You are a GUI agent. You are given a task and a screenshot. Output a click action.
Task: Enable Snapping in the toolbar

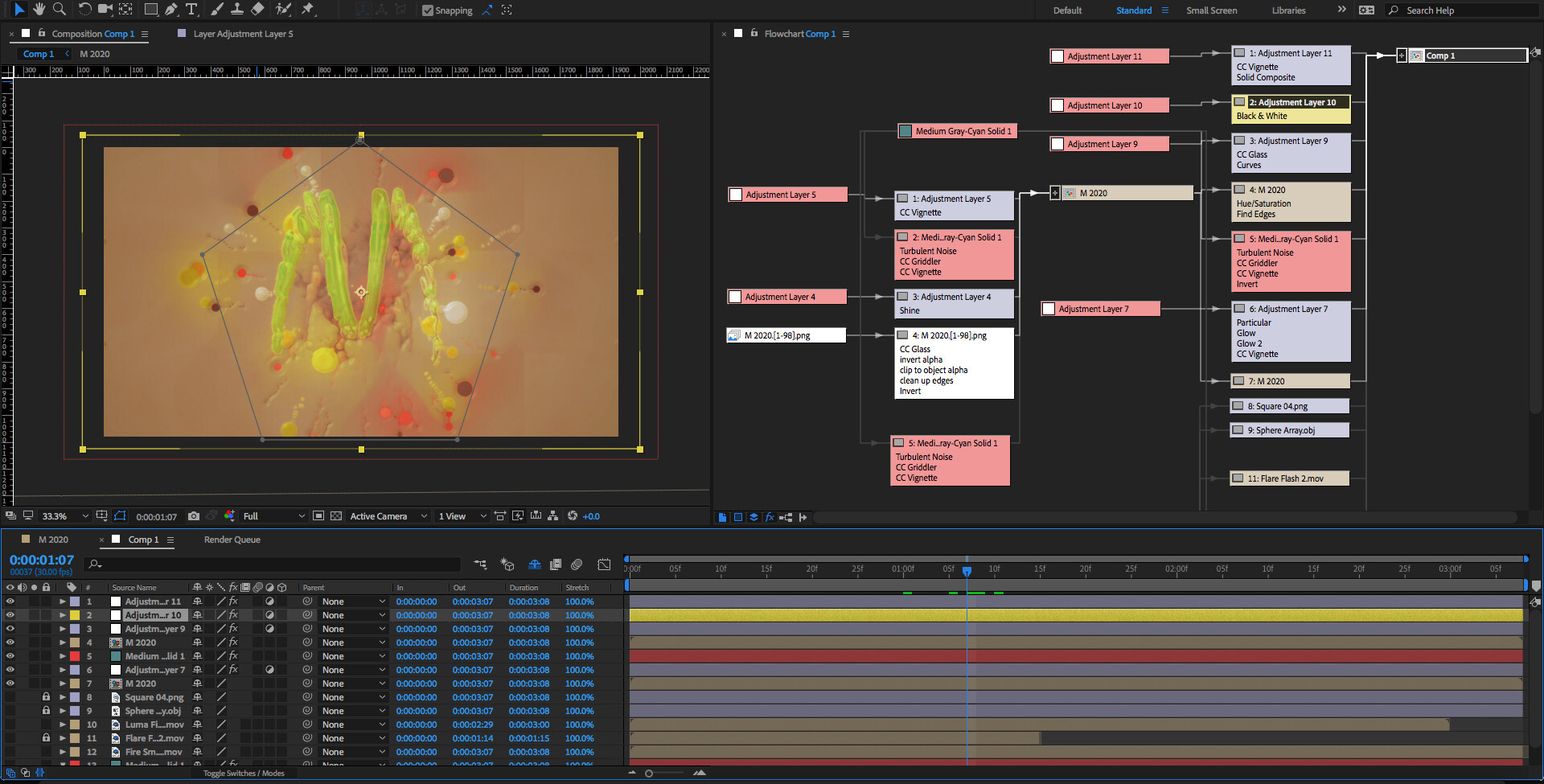pos(428,10)
